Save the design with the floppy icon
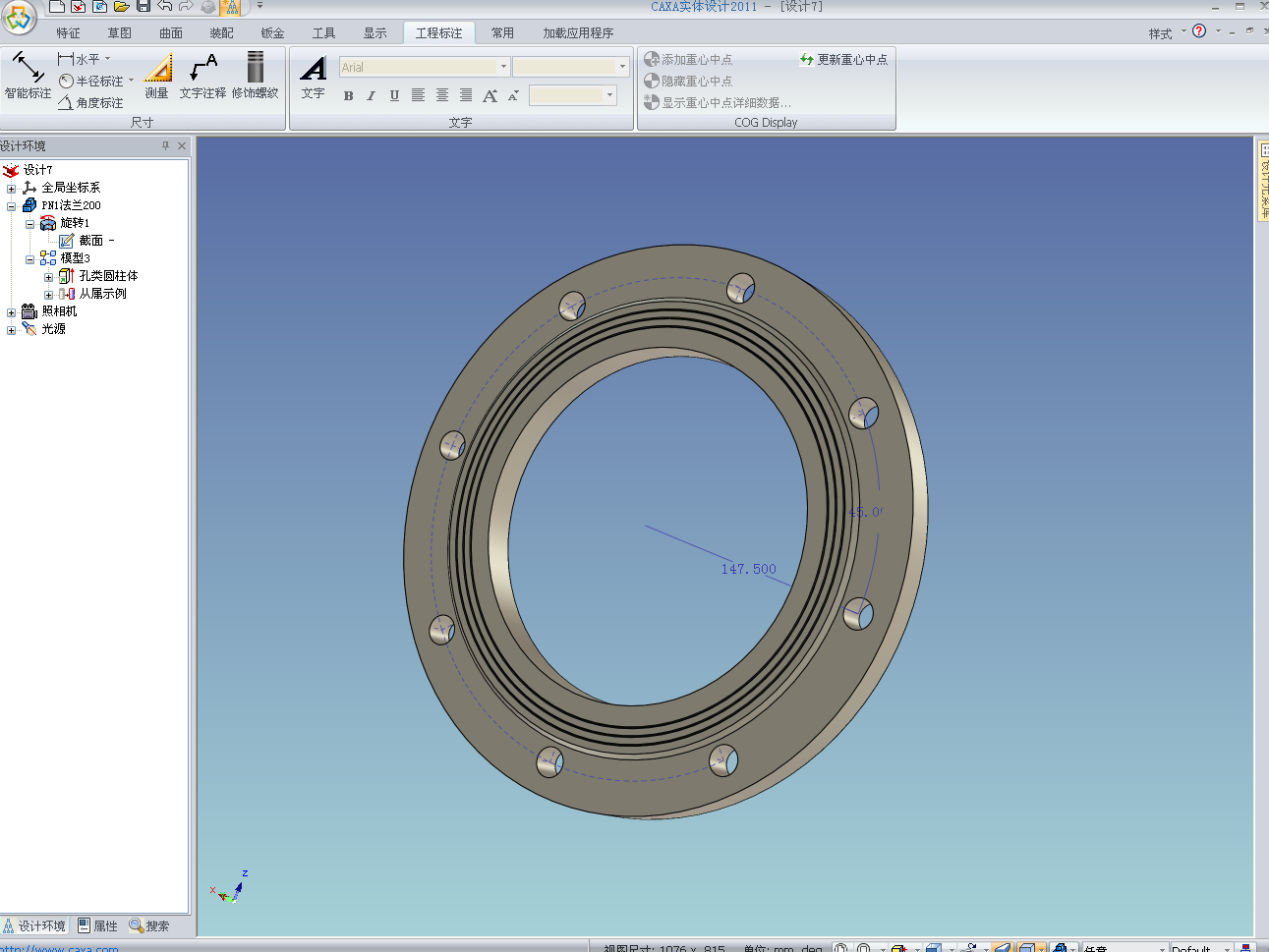The width and height of the screenshot is (1269, 952). click(x=143, y=7)
